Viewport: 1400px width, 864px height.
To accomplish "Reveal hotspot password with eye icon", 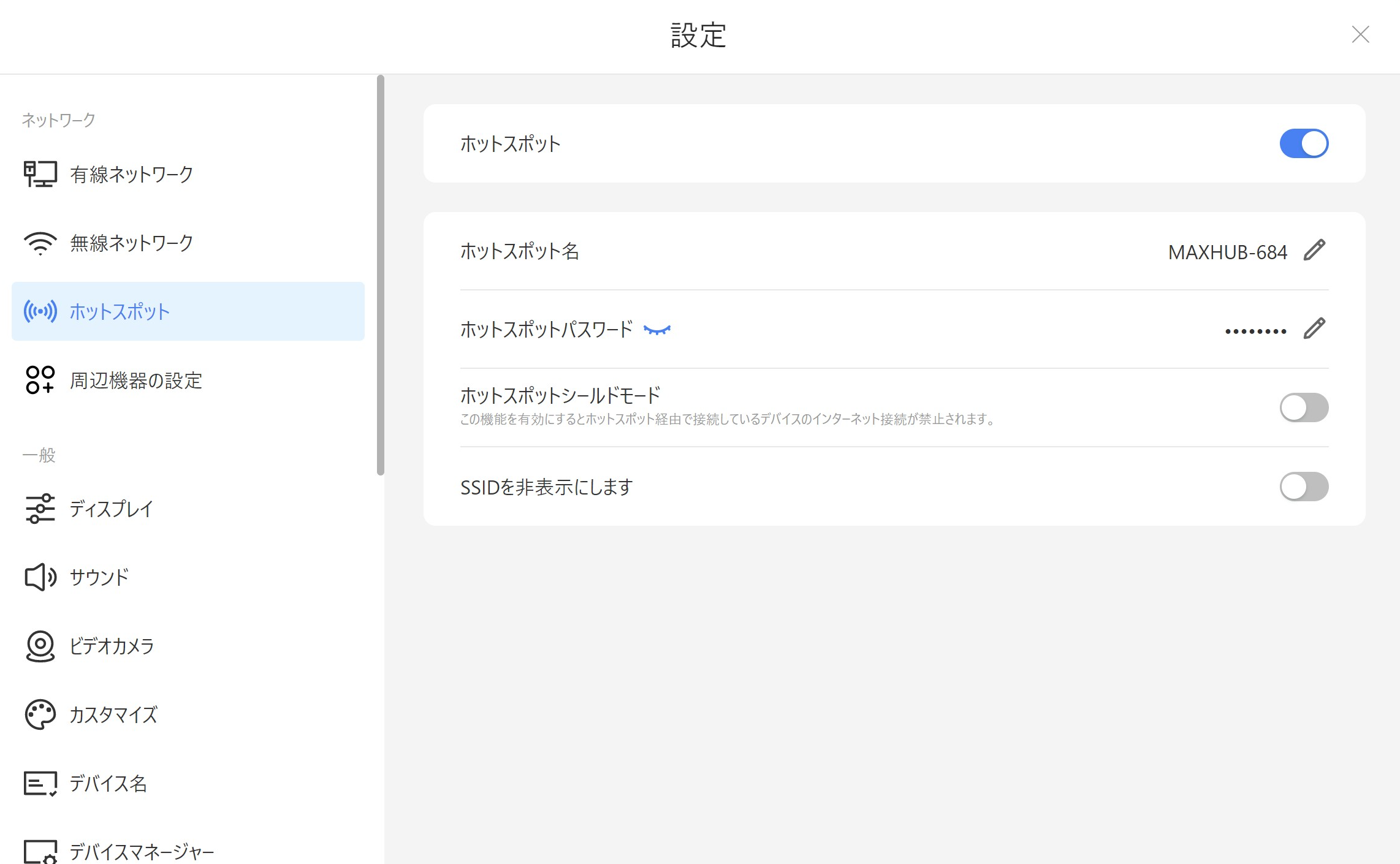I will (657, 330).
